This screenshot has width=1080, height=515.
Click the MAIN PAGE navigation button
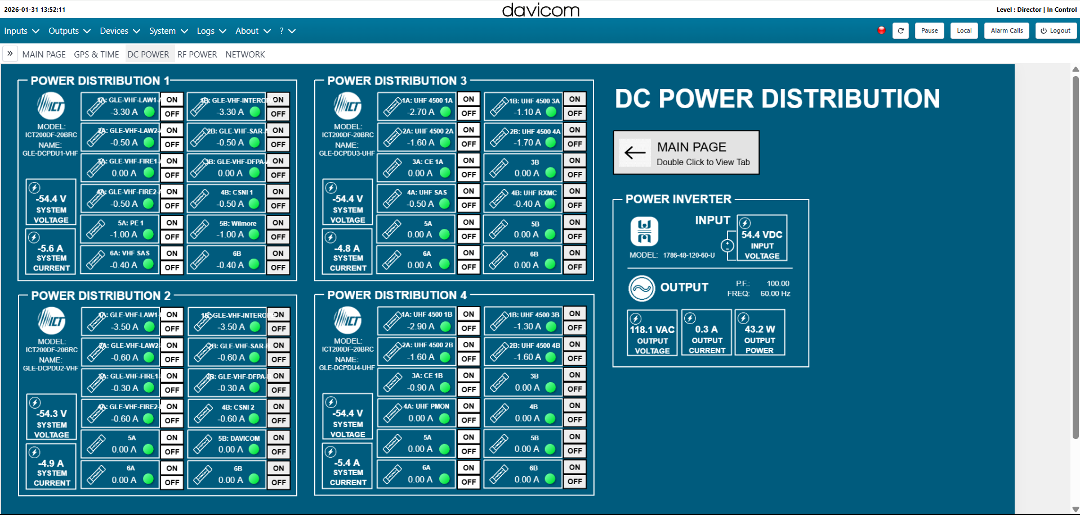click(x=686, y=152)
